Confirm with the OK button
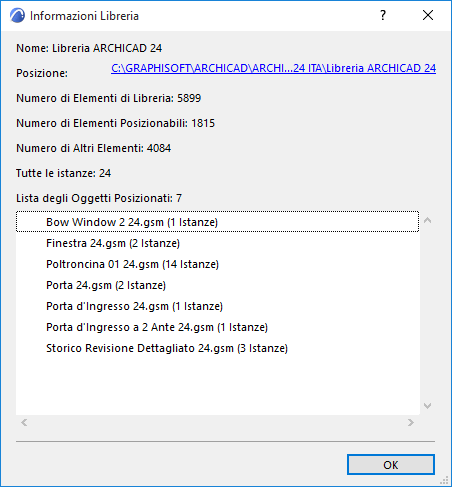Viewport: 452px width, 487px height. (x=391, y=465)
